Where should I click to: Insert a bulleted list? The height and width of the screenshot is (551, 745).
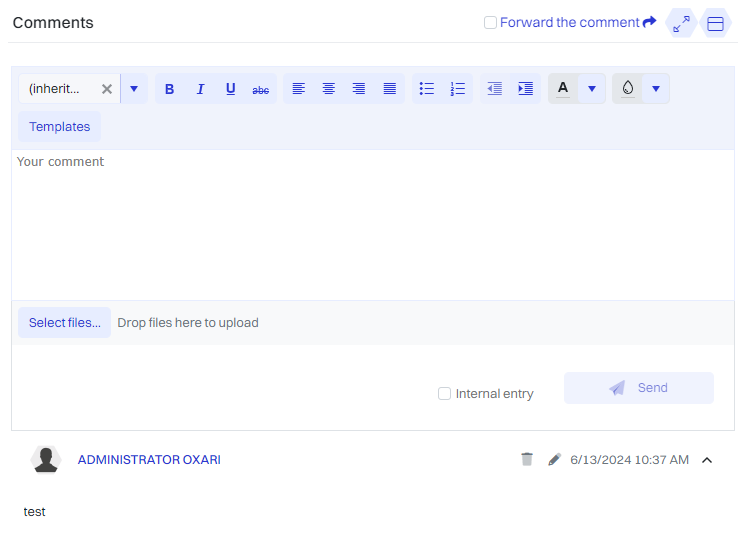427,89
